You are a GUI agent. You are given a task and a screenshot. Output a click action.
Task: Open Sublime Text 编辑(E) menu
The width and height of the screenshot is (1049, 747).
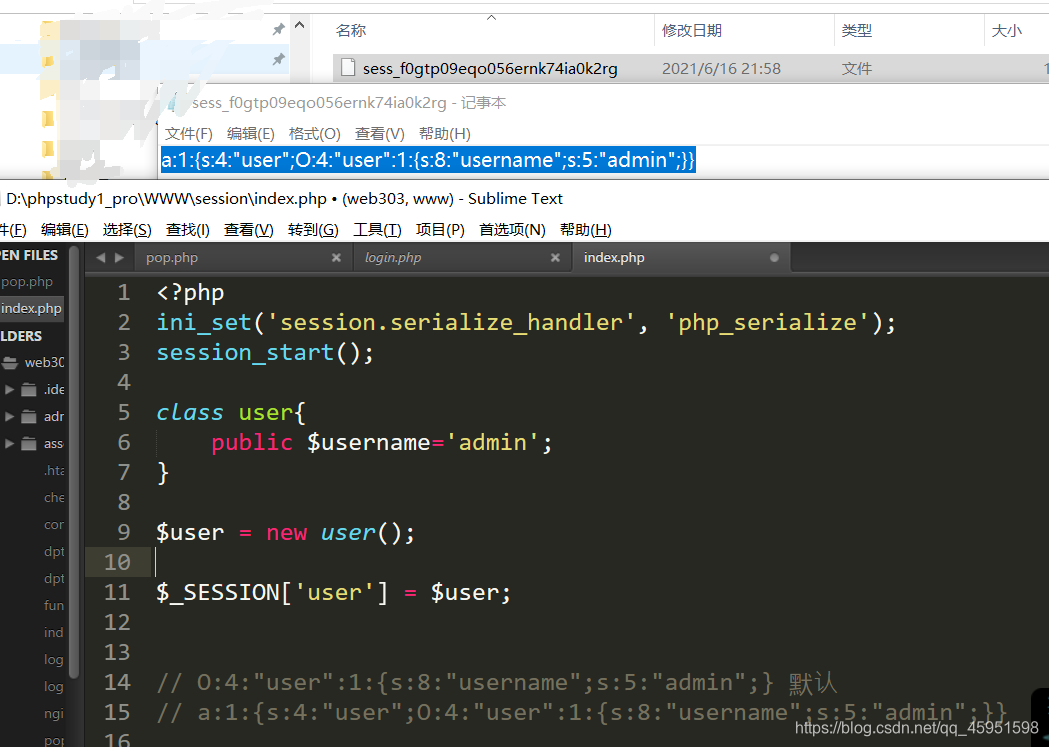tap(64, 230)
